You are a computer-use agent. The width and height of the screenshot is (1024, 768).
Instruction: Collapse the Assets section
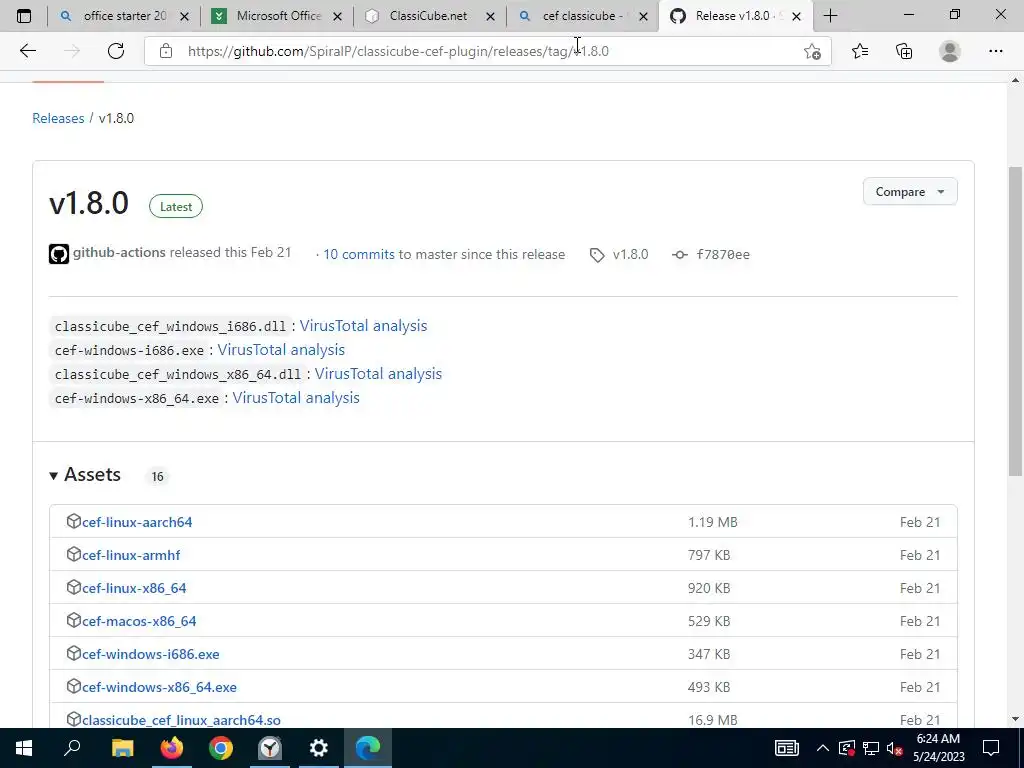(x=85, y=475)
